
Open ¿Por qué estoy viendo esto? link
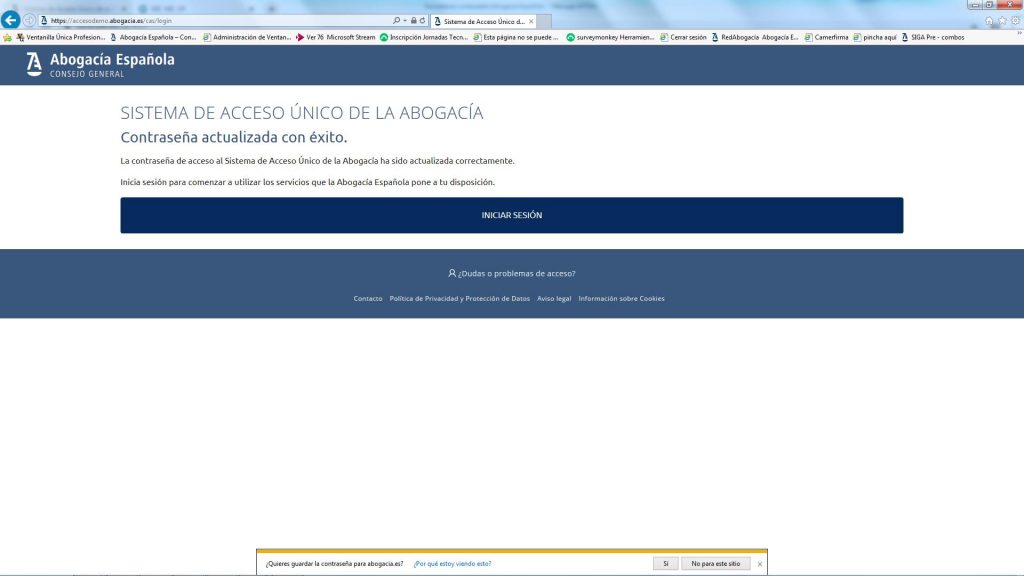[452, 564]
